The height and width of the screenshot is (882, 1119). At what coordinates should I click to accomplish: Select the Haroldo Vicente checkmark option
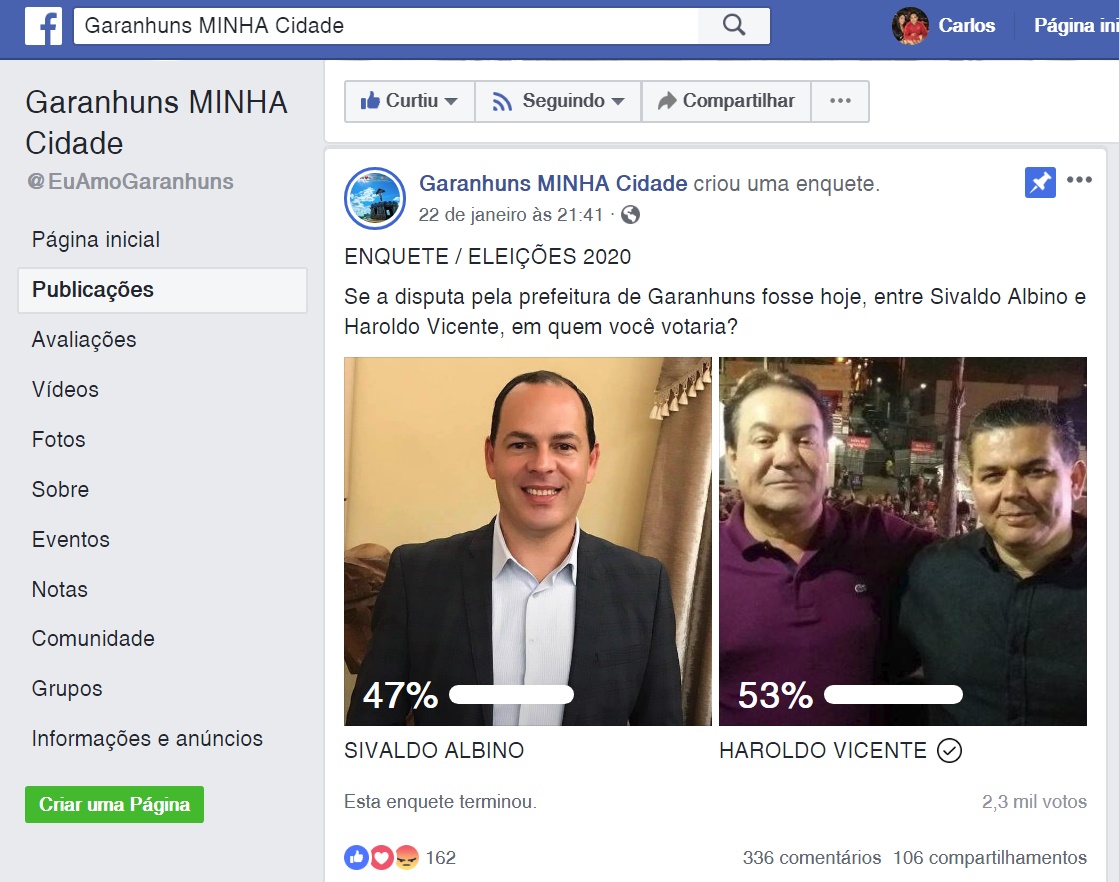949,751
